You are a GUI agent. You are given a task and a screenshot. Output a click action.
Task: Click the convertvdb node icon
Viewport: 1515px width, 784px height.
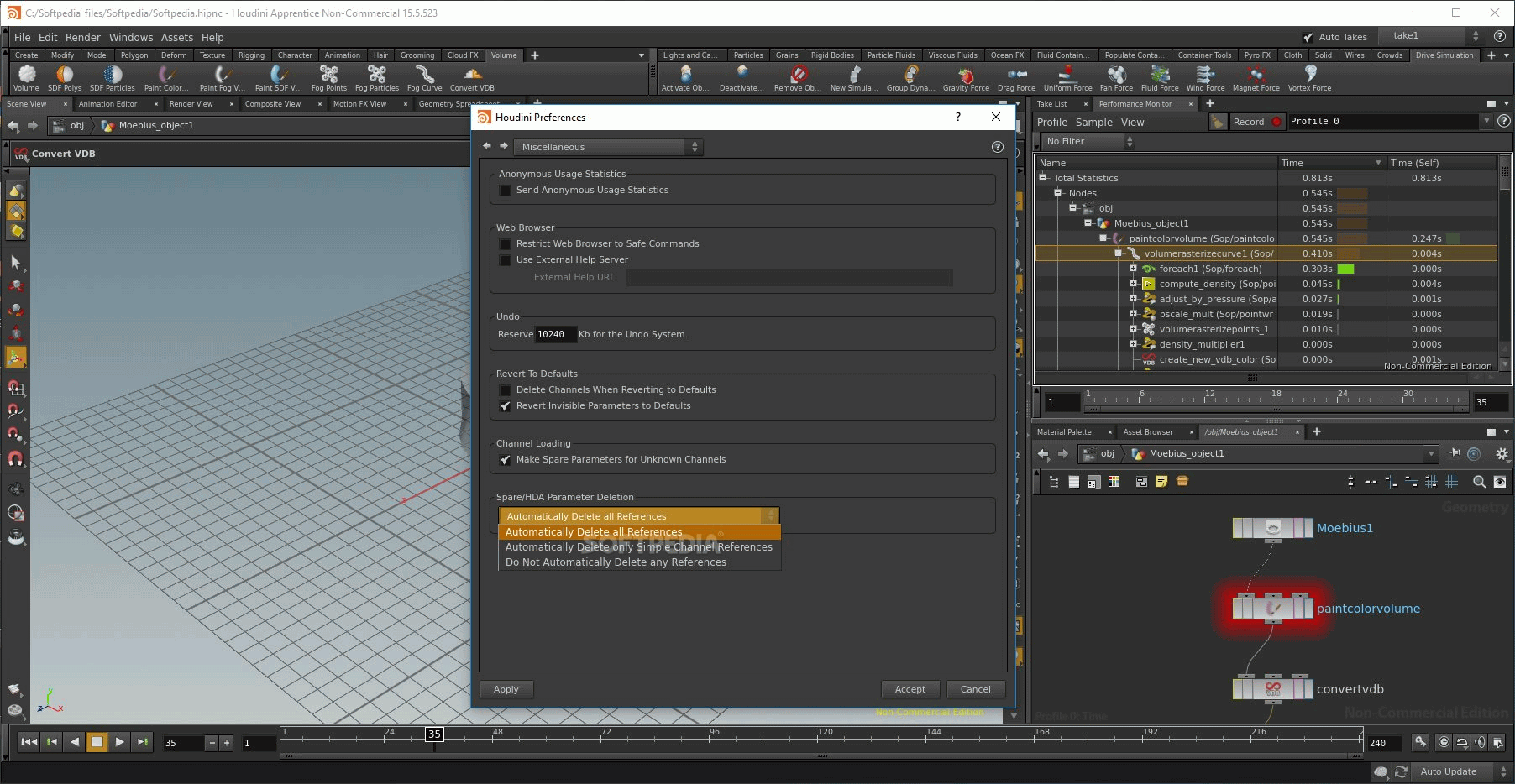coord(1272,689)
